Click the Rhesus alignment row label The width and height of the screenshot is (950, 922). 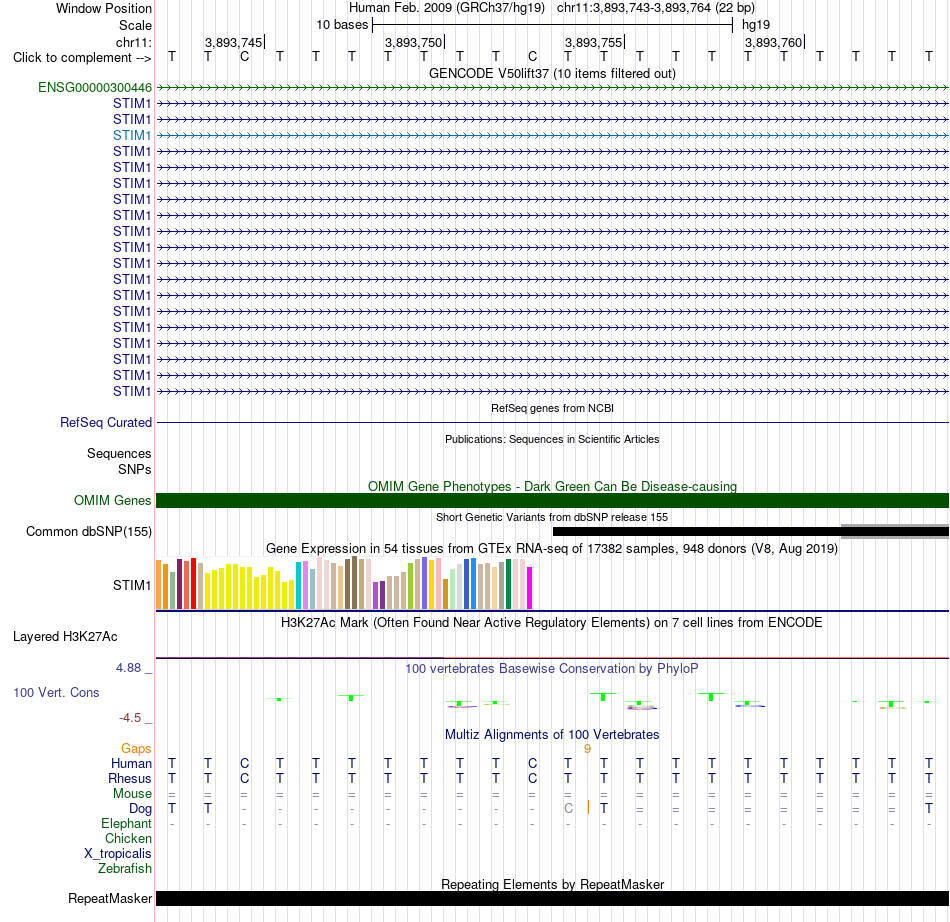coord(130,778)
